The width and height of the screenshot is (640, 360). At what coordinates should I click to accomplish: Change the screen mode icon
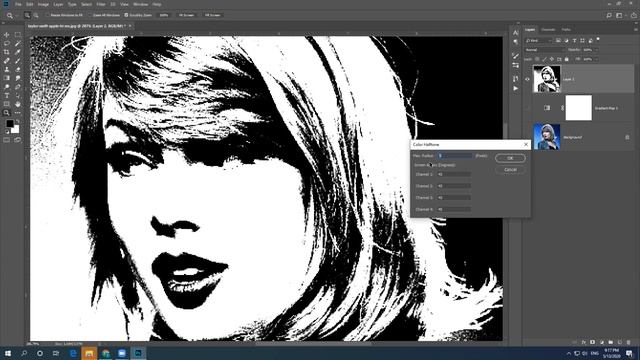tap(18, 140)
